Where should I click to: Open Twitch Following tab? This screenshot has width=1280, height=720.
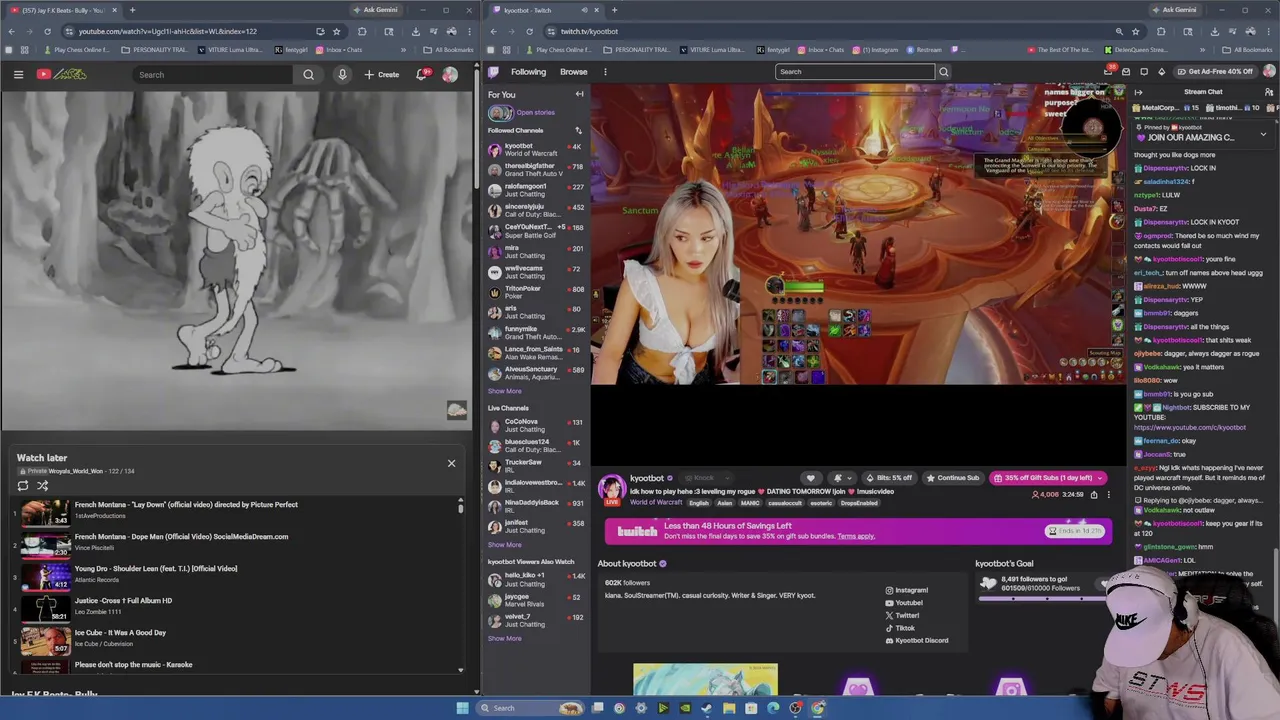(x=528, y=72)
